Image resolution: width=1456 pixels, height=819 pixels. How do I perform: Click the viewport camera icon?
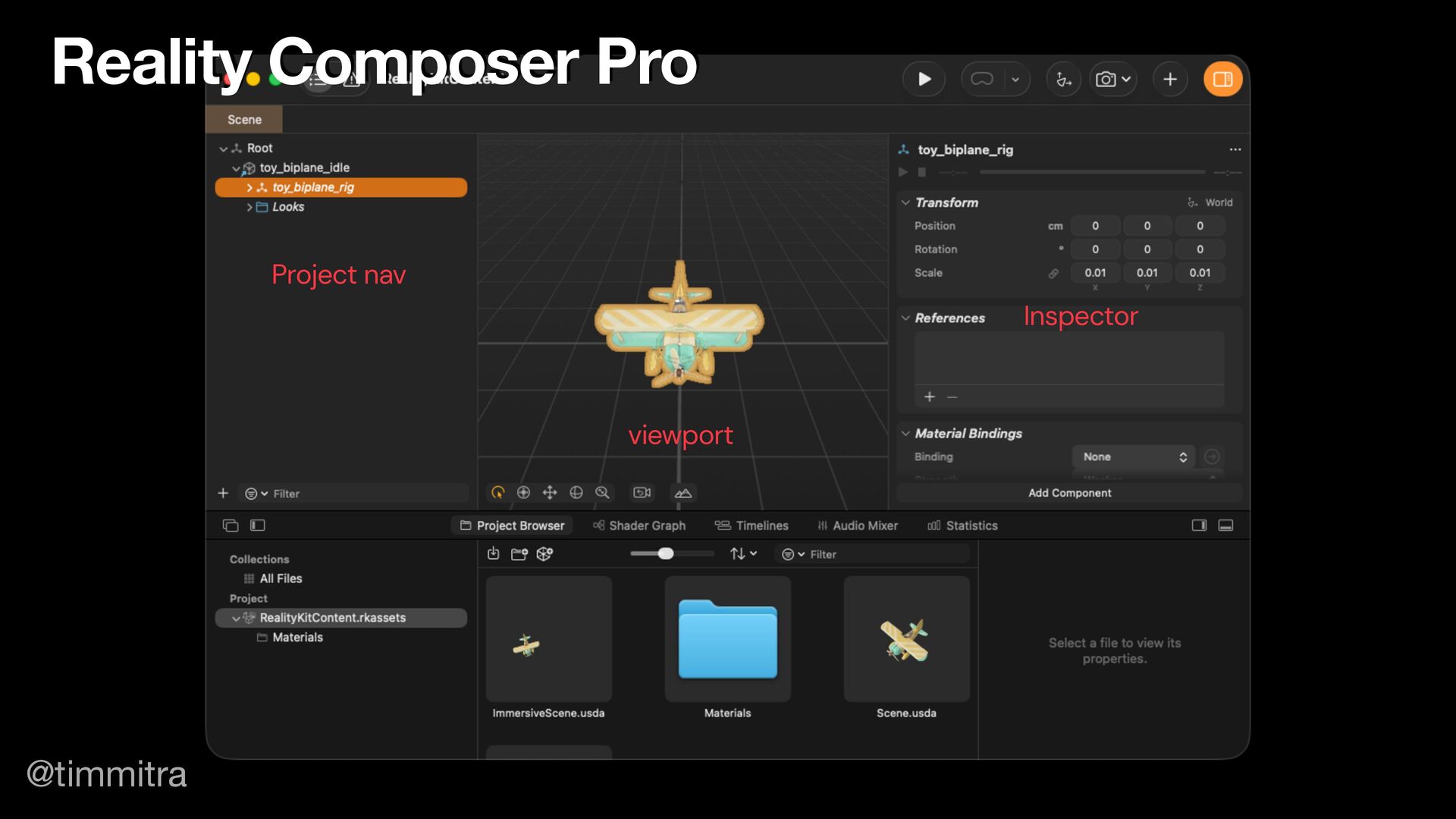click(x=642, y=493)
